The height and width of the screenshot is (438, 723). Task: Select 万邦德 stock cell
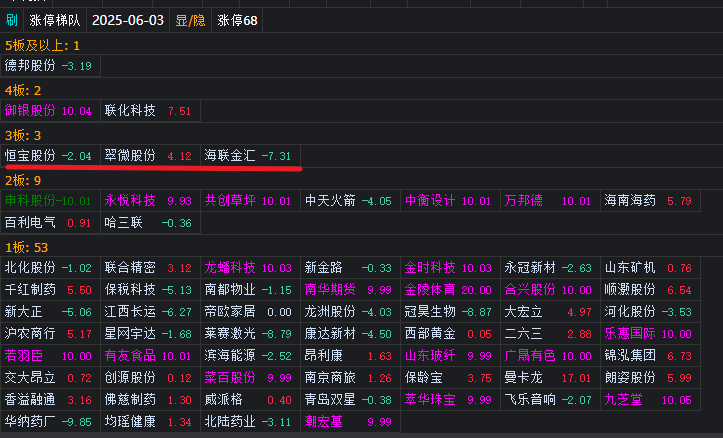coord(551,201)
